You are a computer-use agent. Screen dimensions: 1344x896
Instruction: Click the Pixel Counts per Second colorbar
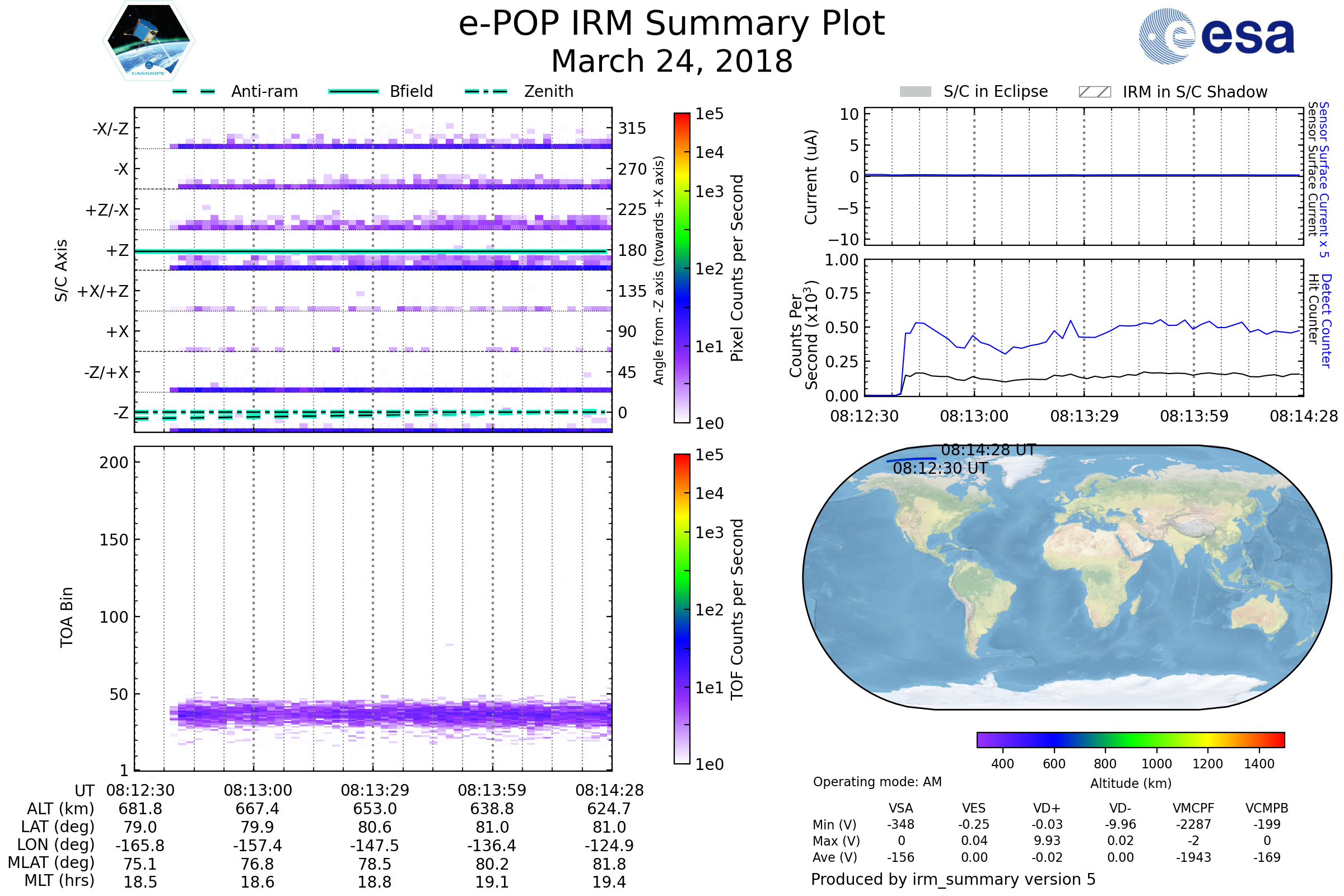(682, 268)
